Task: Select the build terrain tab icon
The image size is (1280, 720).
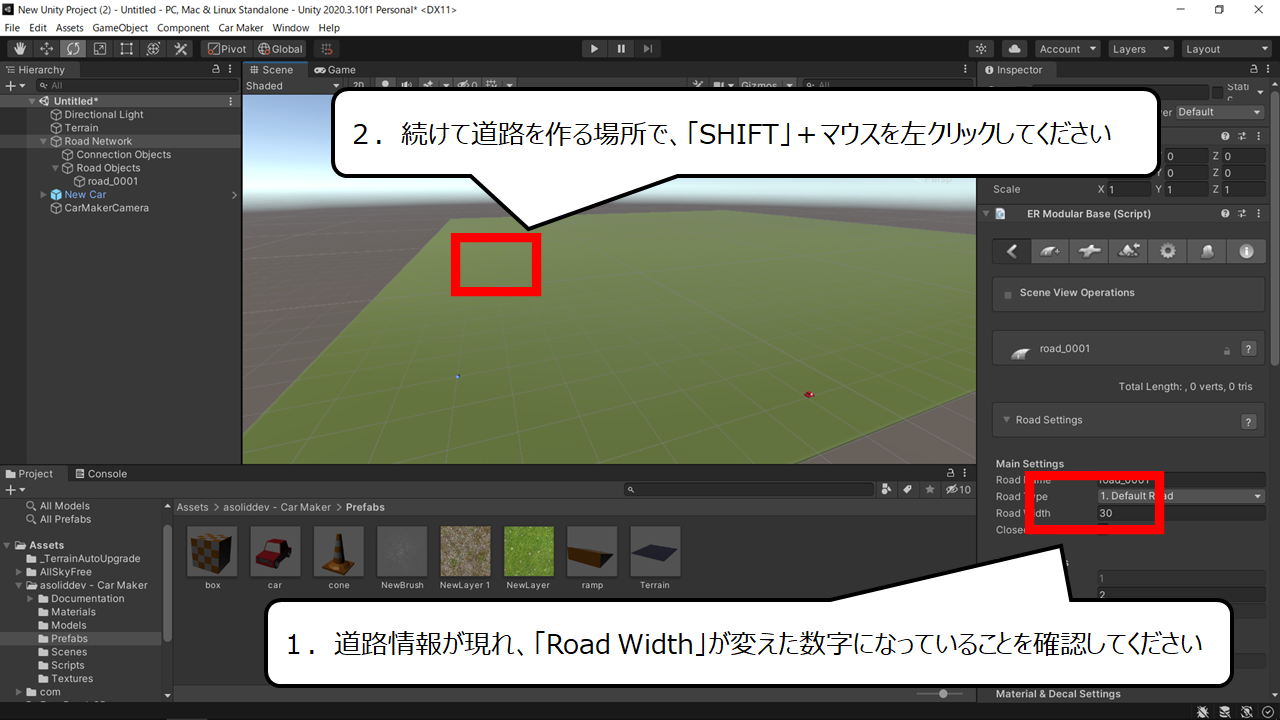Action: point(1206,252)
